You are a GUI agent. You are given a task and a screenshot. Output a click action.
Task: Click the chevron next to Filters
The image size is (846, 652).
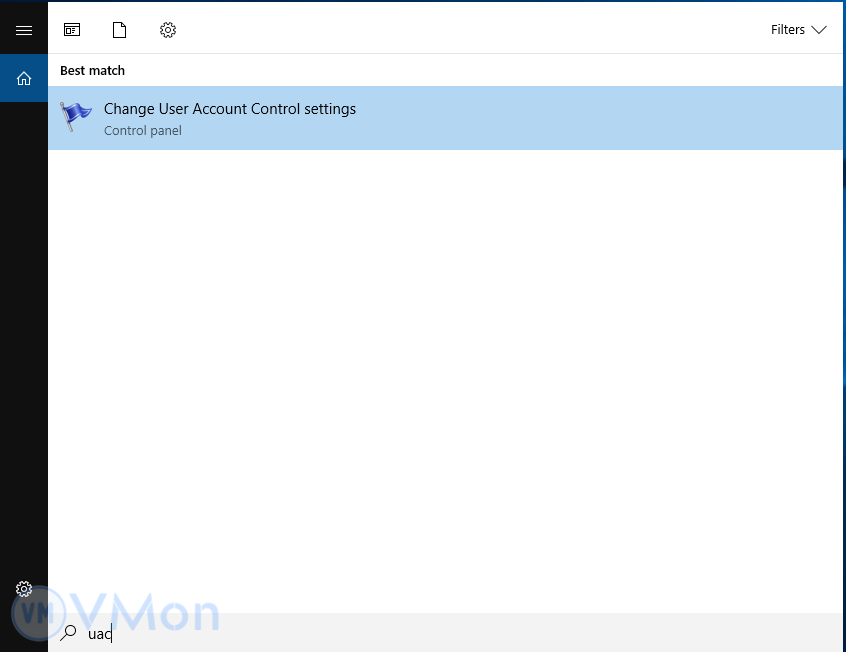click(x=819, y=30)
